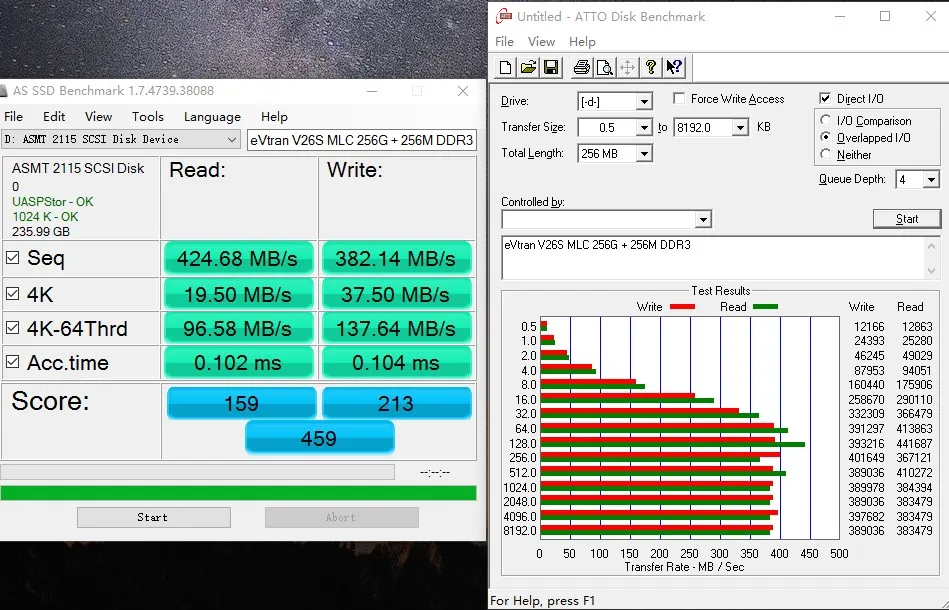Image resolution: width=949 pixels, height=610 pixels.
Task: Click the write score 213
Action: (x=396, y=403)
